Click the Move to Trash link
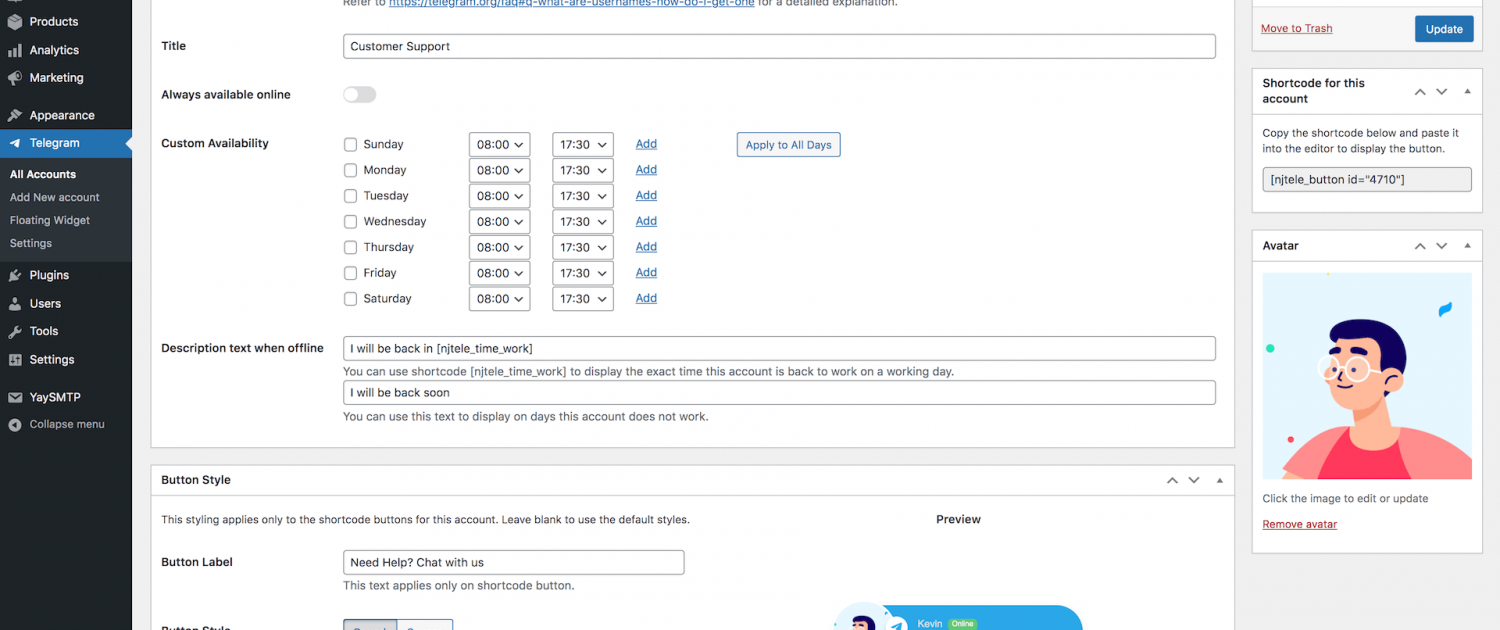The image size is (1500, 630). point(1296,28)
